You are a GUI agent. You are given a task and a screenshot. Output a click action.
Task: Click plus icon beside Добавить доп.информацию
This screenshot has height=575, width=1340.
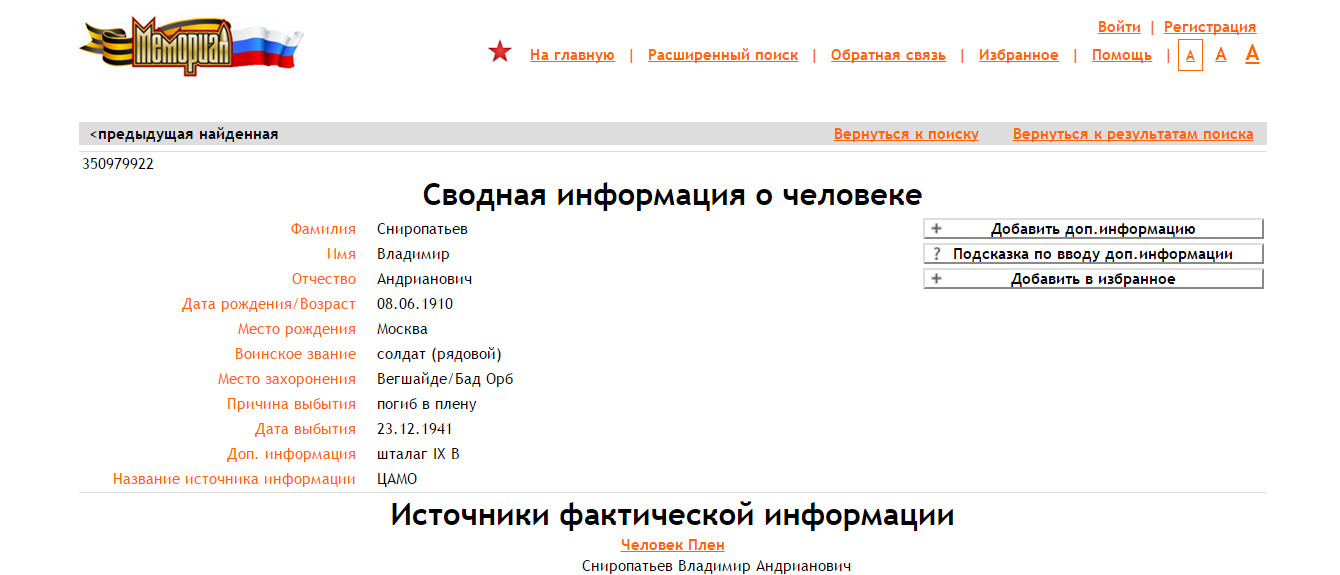(x=937, y=229)
